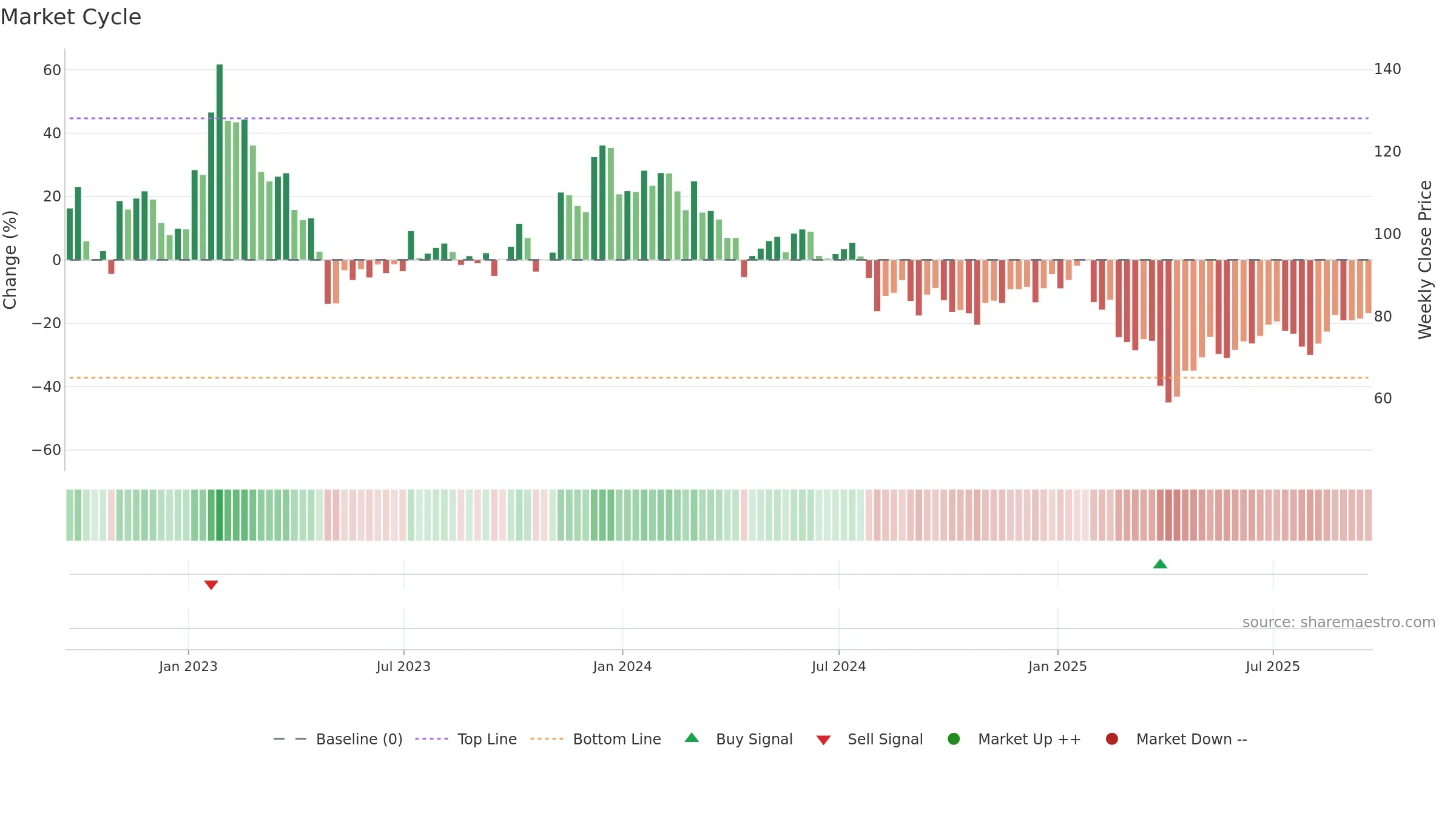1456x819 pixels.
Task: Click the green Market Up circle icon in the legend
Action: pos(954,739)
